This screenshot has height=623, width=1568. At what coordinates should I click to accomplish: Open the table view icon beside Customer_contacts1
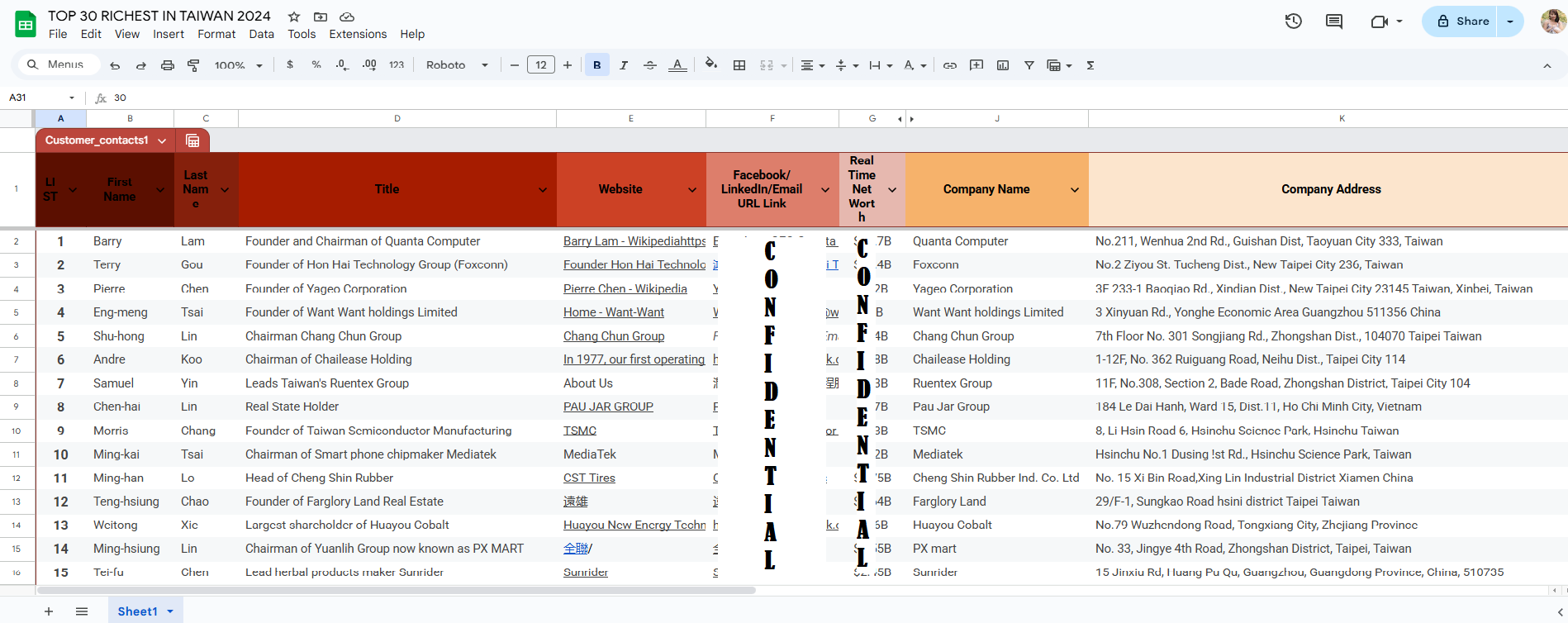(x=192, y=140)
